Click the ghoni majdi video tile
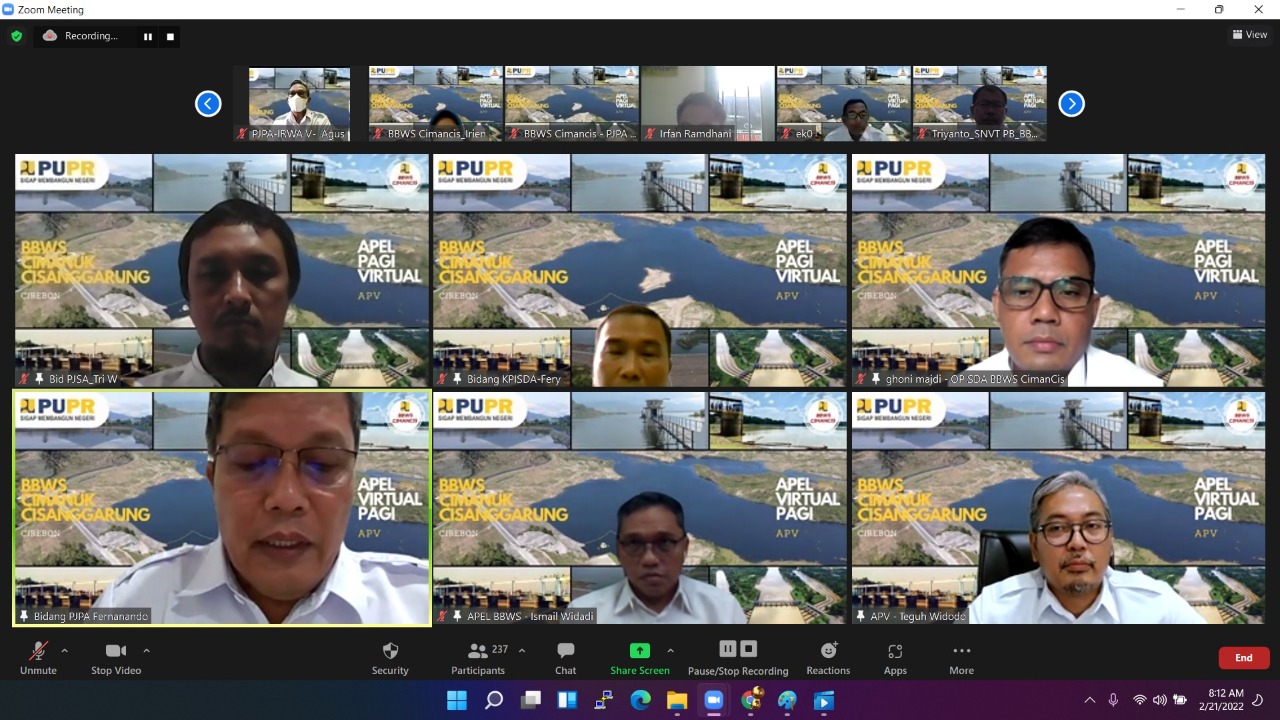1280x720 pixels. click(1058, 270)
